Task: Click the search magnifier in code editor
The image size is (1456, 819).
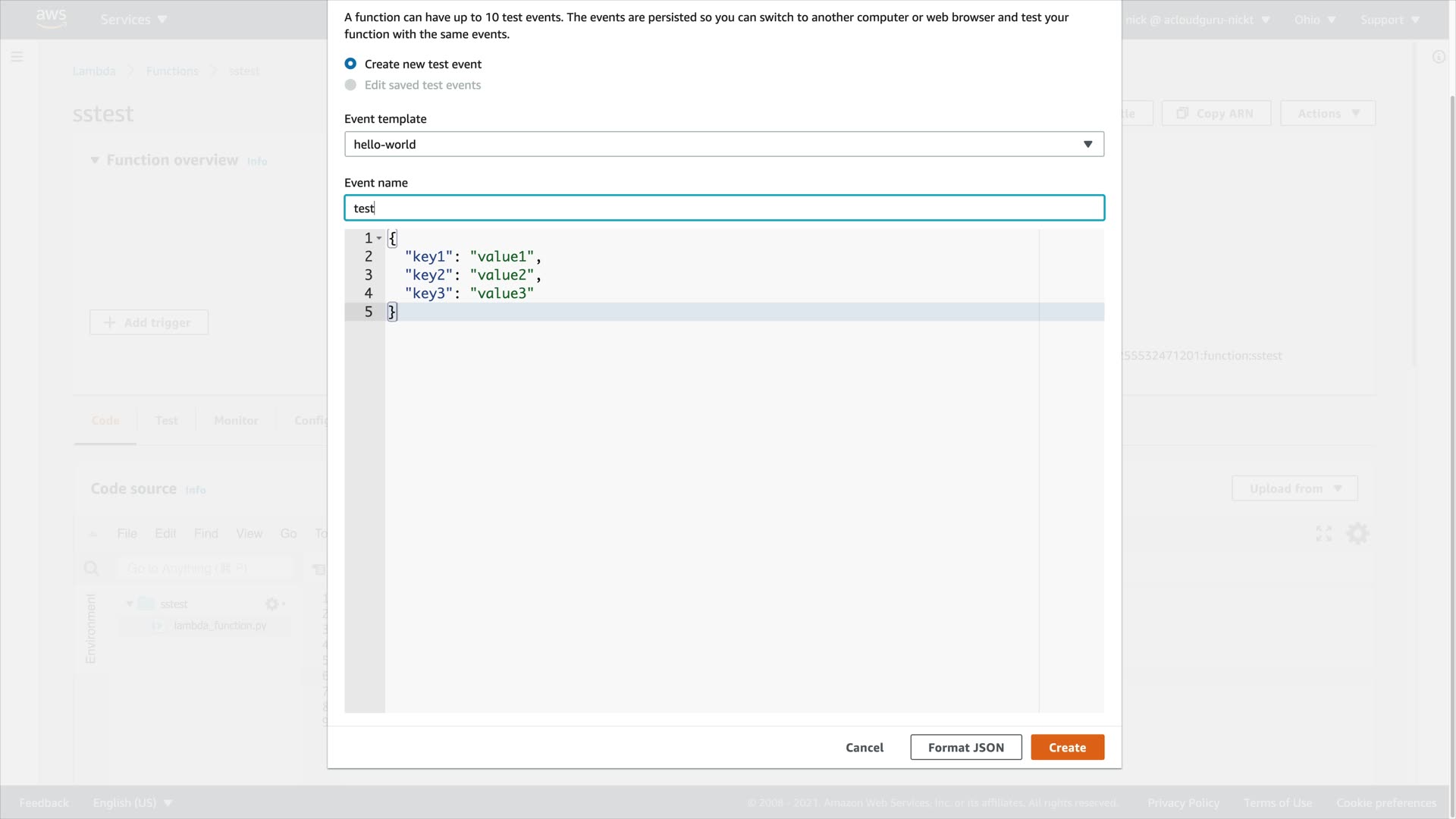Action: pyautogui.click(x=92, y=569)
